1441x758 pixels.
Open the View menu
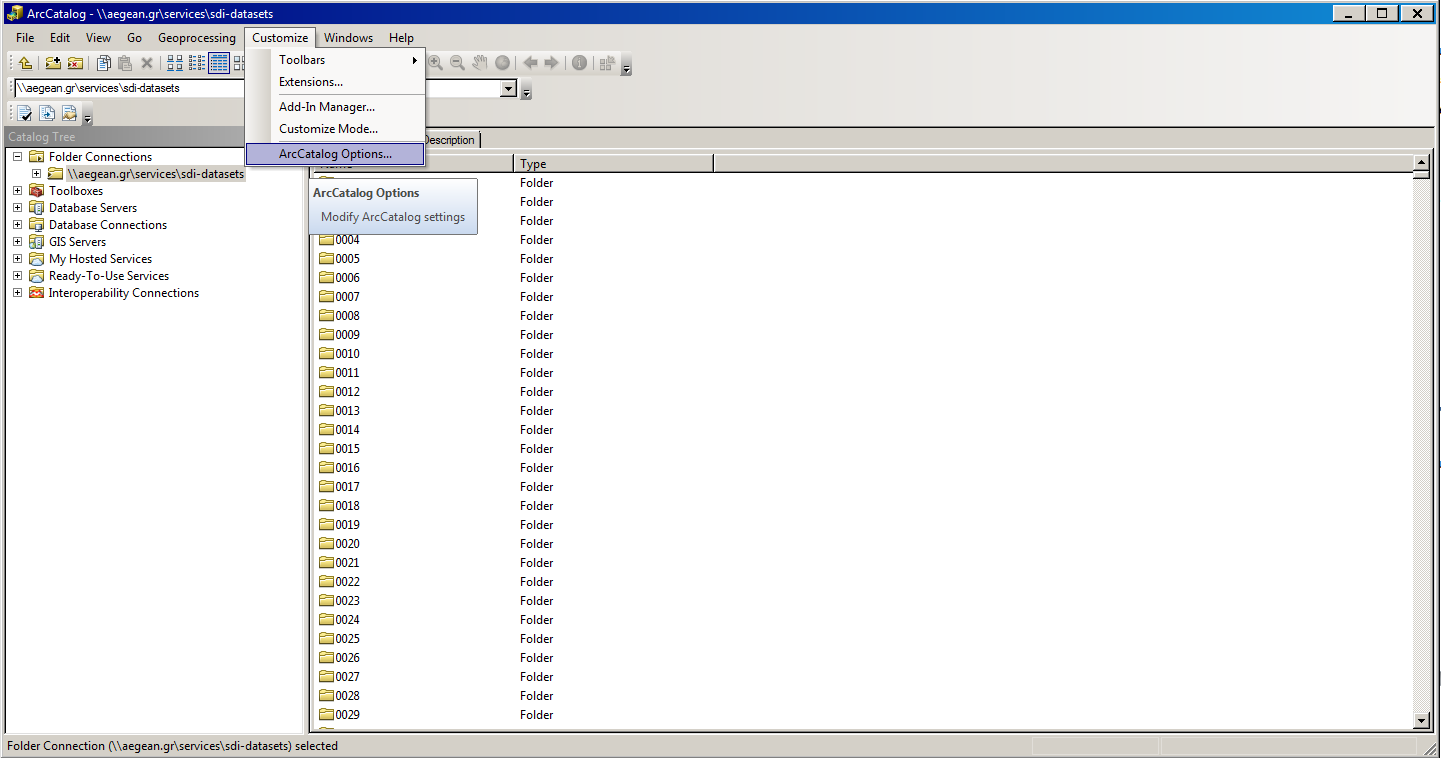click(98, 38)
